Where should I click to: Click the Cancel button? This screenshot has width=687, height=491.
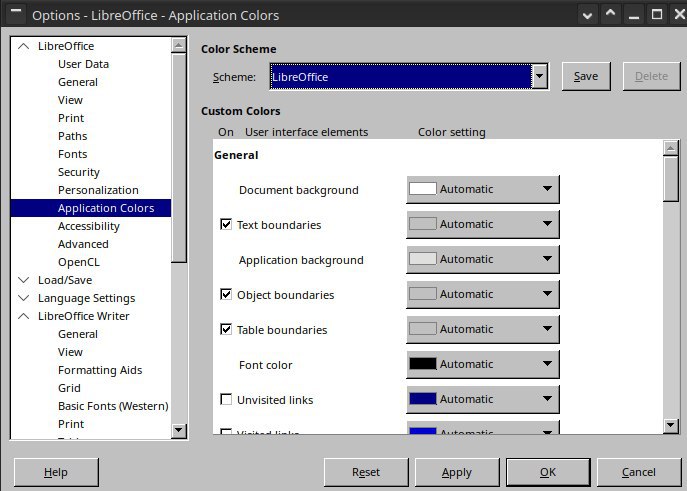tap(639, 472)
